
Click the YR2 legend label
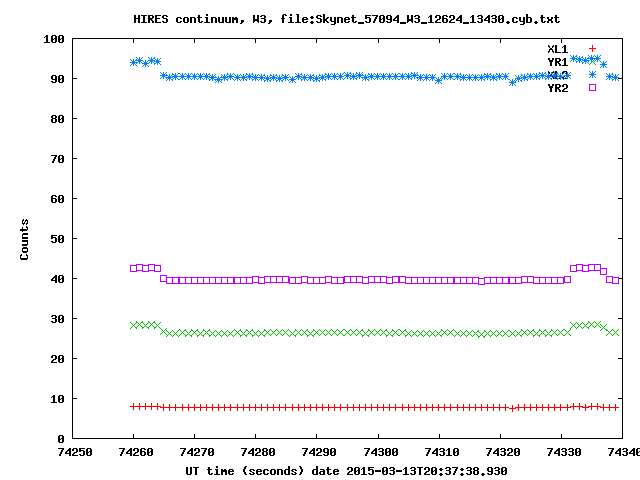[558, 88]
